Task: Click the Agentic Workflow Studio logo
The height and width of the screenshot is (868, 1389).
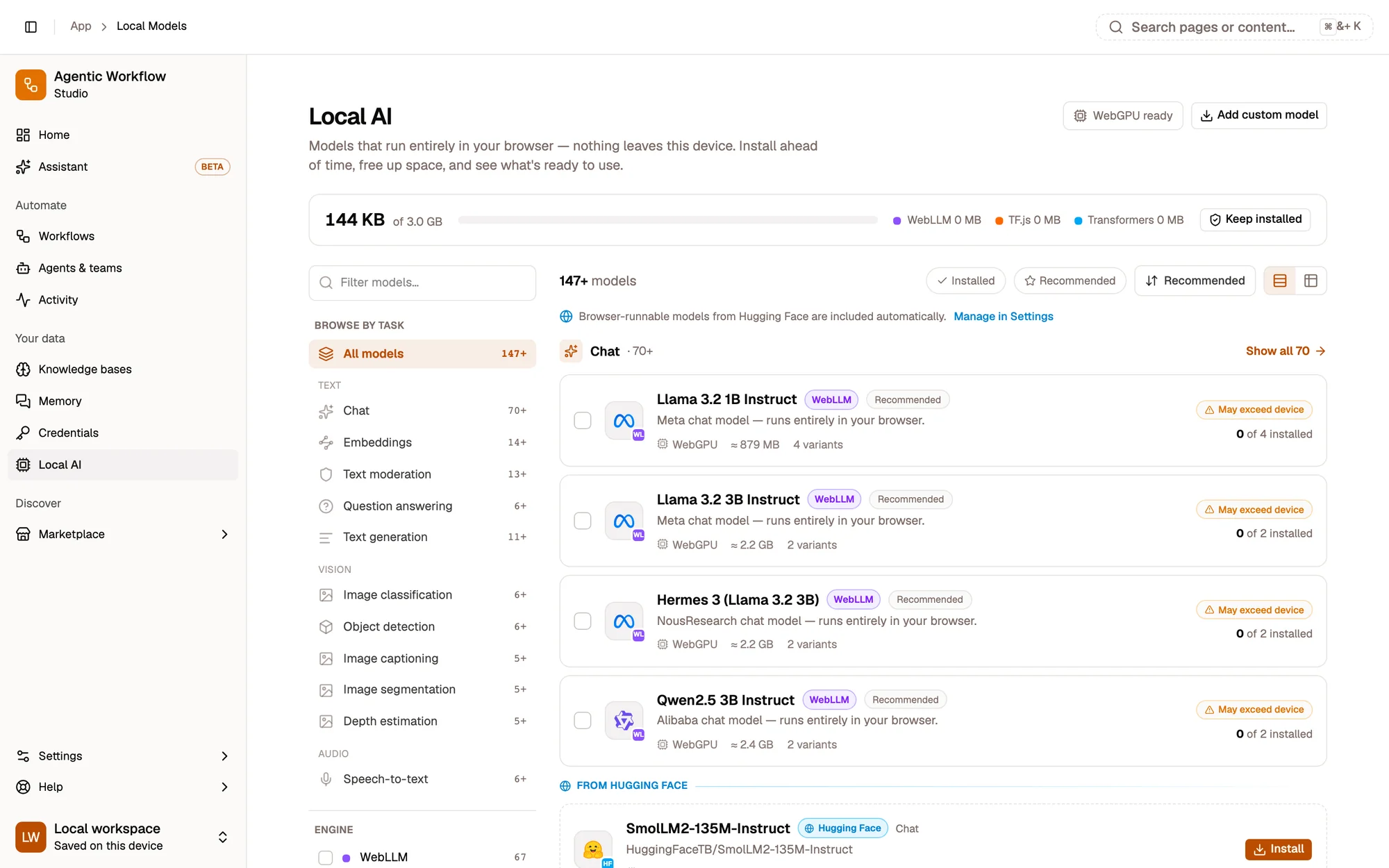Action: click(31, 85)
